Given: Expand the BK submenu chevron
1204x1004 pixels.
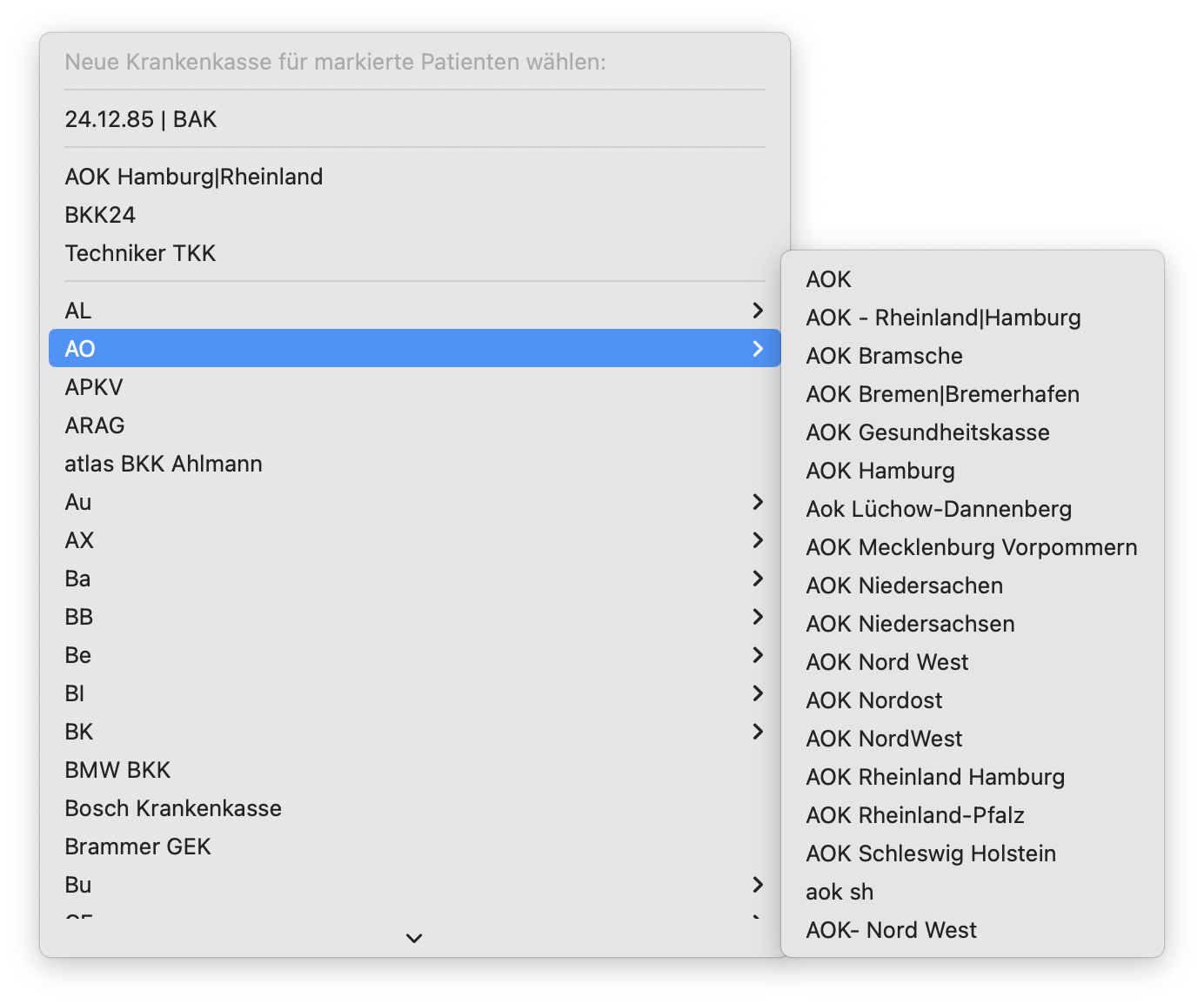Looking at the screenshot, I should coord(757,732).
